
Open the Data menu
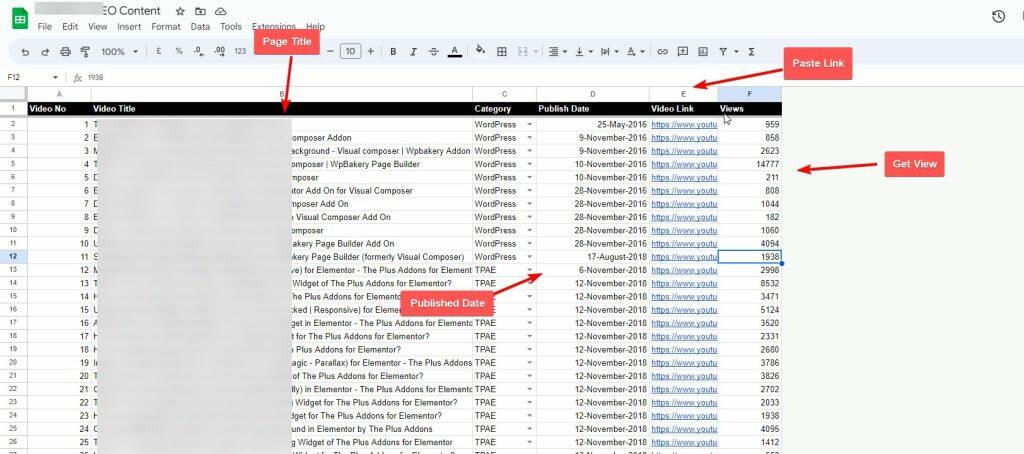click(x=200, y=26)
